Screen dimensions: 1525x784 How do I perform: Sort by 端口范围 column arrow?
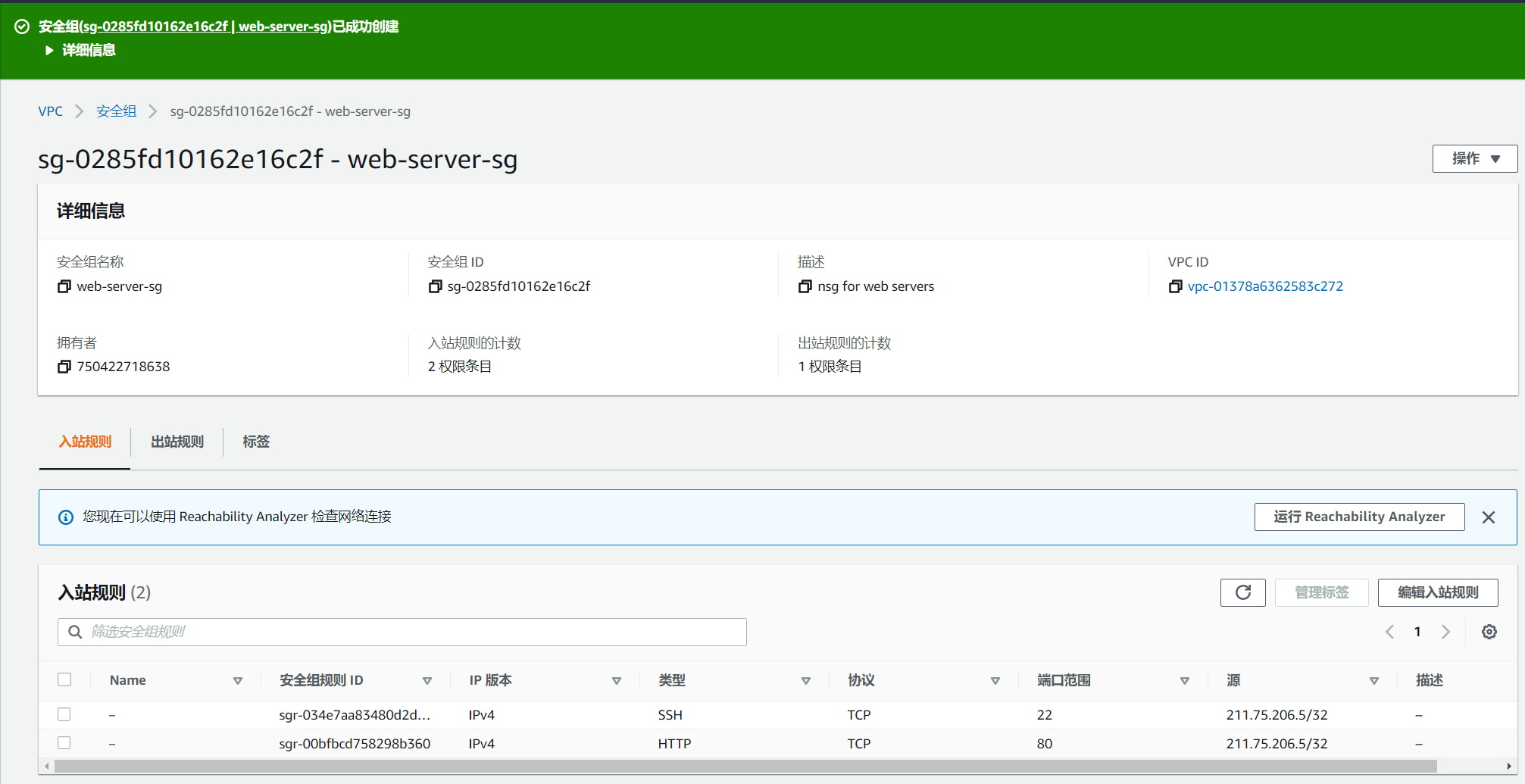pos(1185,681)
